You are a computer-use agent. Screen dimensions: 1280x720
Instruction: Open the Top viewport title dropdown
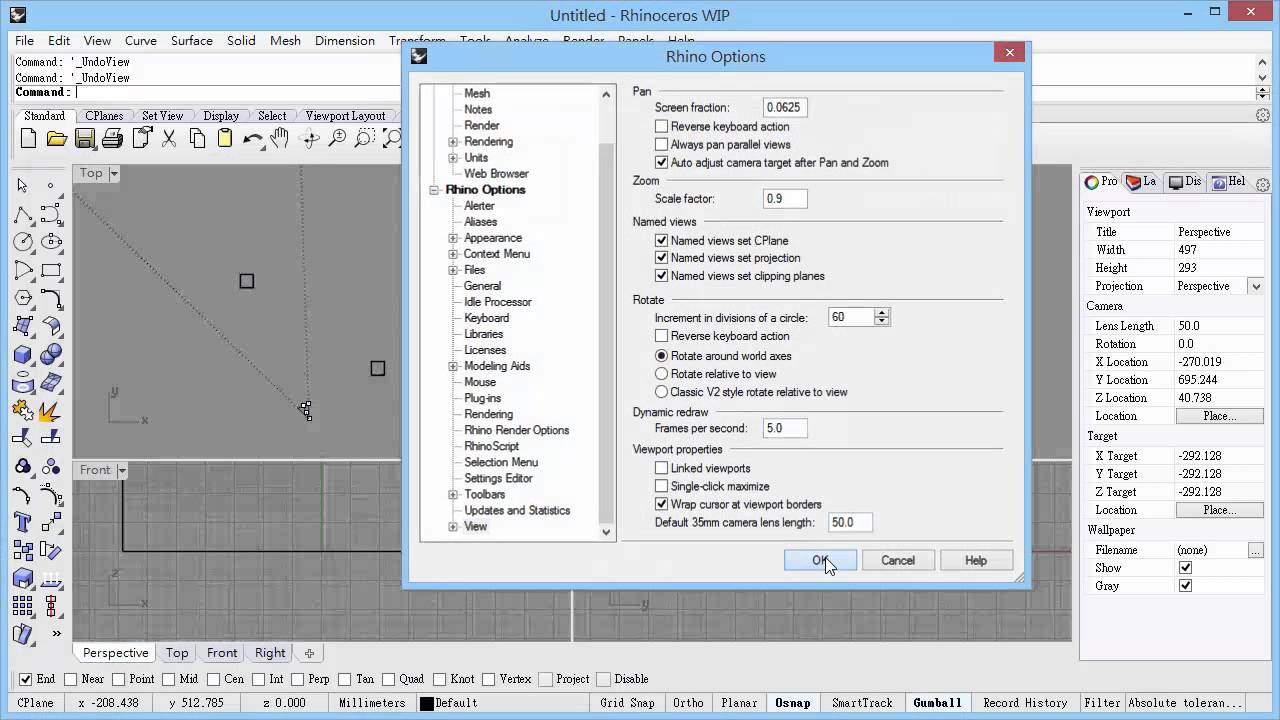point(114,173)
